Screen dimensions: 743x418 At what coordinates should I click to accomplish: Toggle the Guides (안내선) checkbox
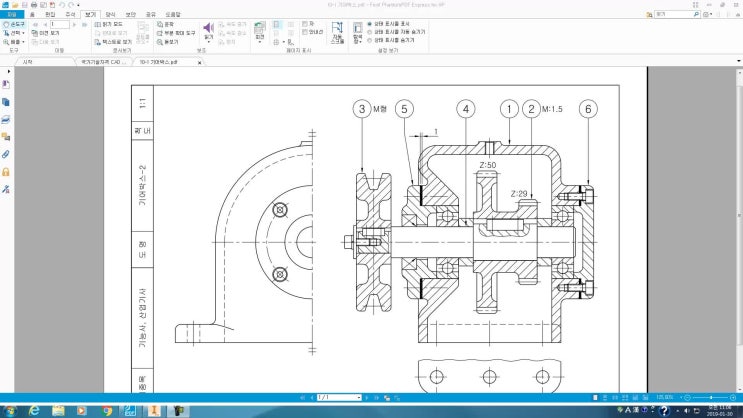(305, 32)
